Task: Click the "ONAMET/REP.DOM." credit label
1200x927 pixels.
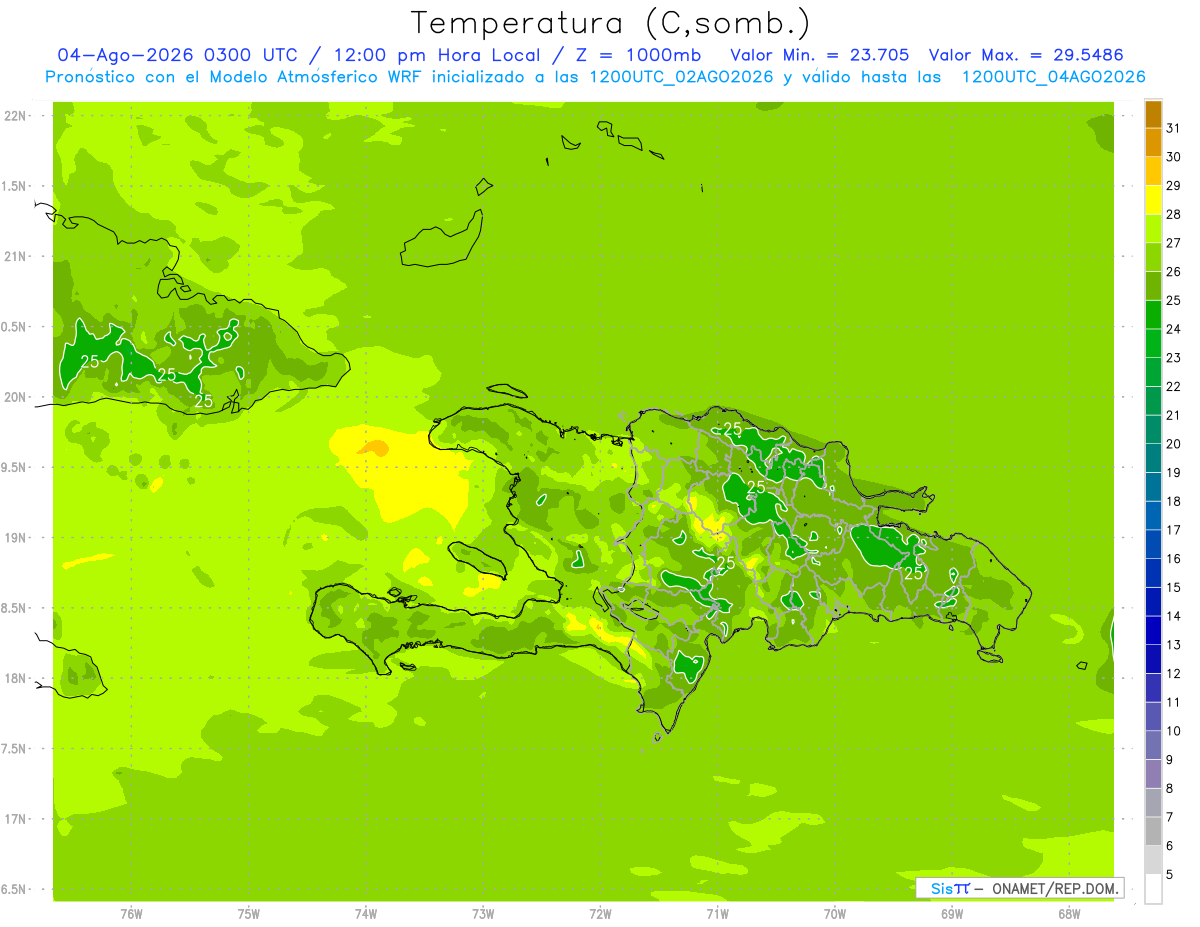Action: (x=1056, y=888)
